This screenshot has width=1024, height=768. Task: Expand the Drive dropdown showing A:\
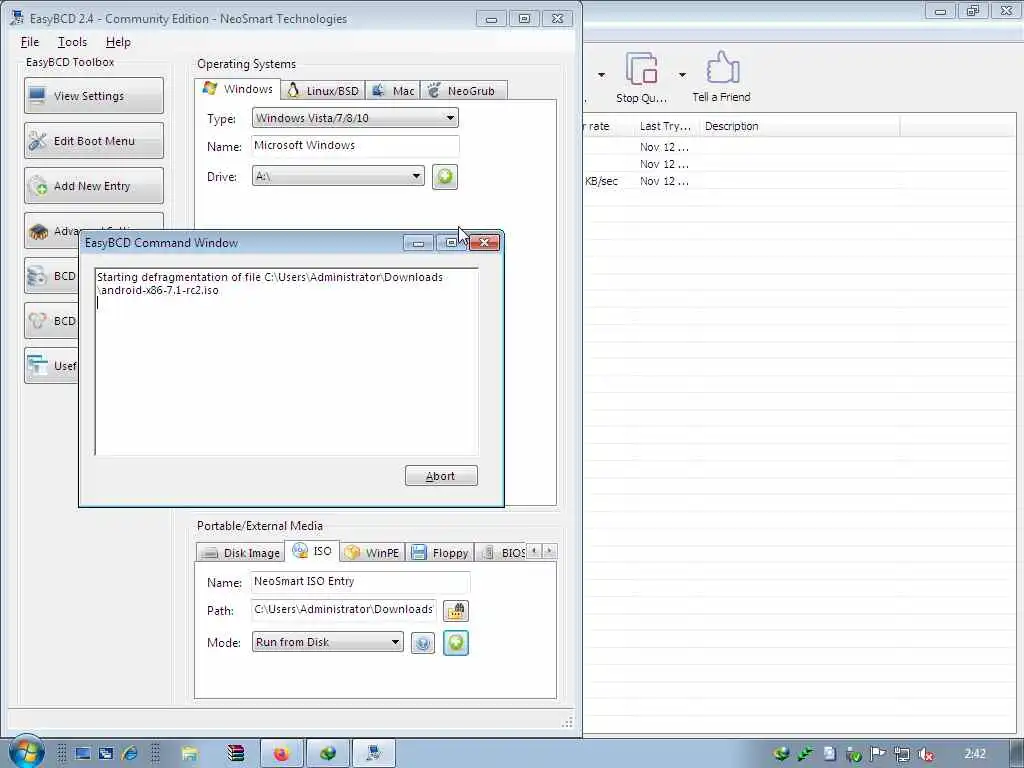tap(338, 176)
